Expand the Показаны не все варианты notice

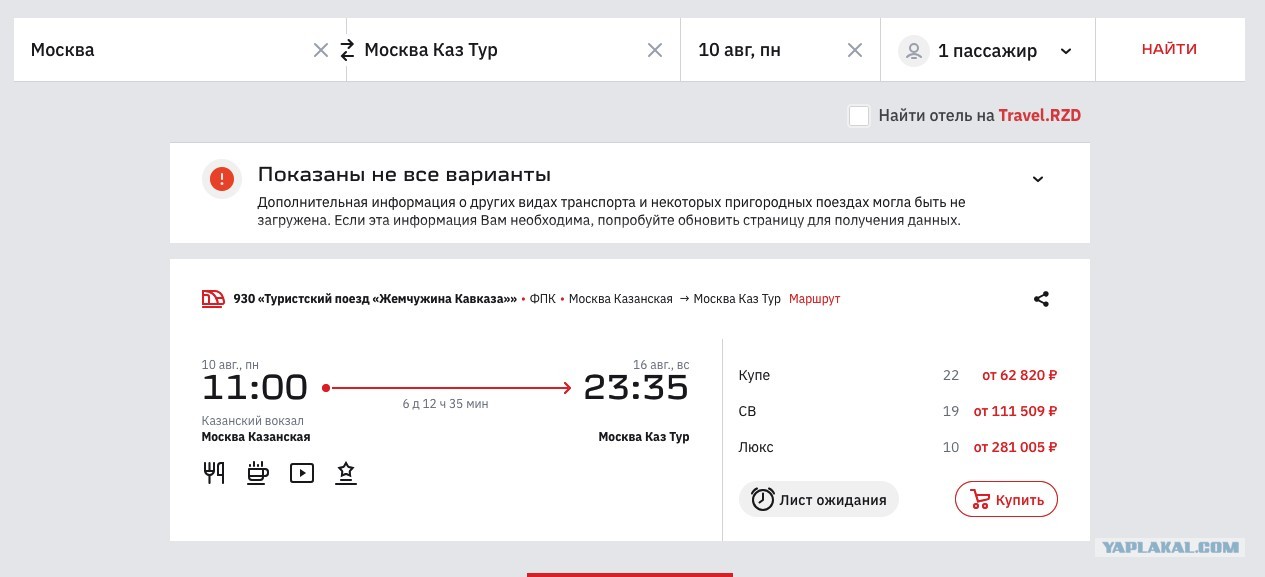pos(1038,179)
